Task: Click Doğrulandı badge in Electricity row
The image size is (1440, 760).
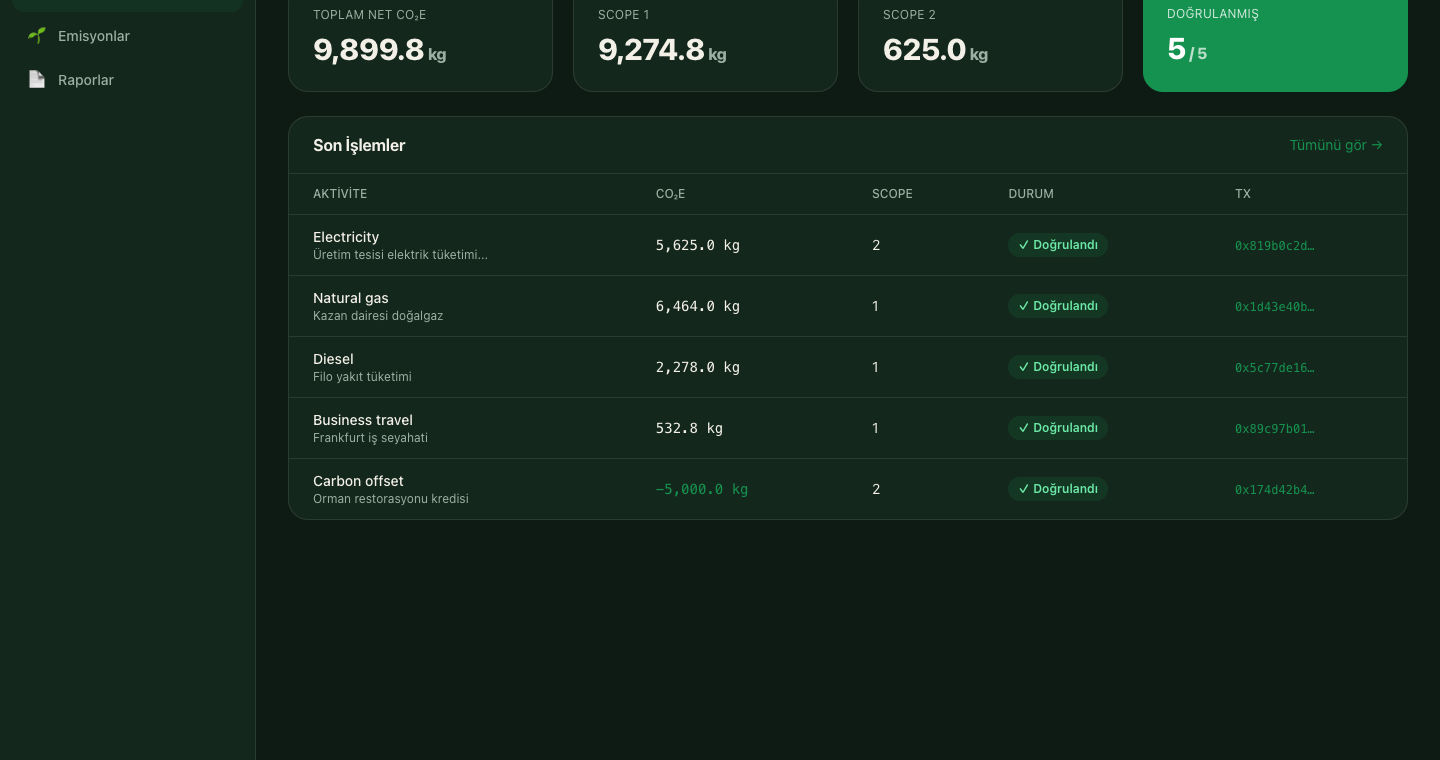Action: (1058, 245)
